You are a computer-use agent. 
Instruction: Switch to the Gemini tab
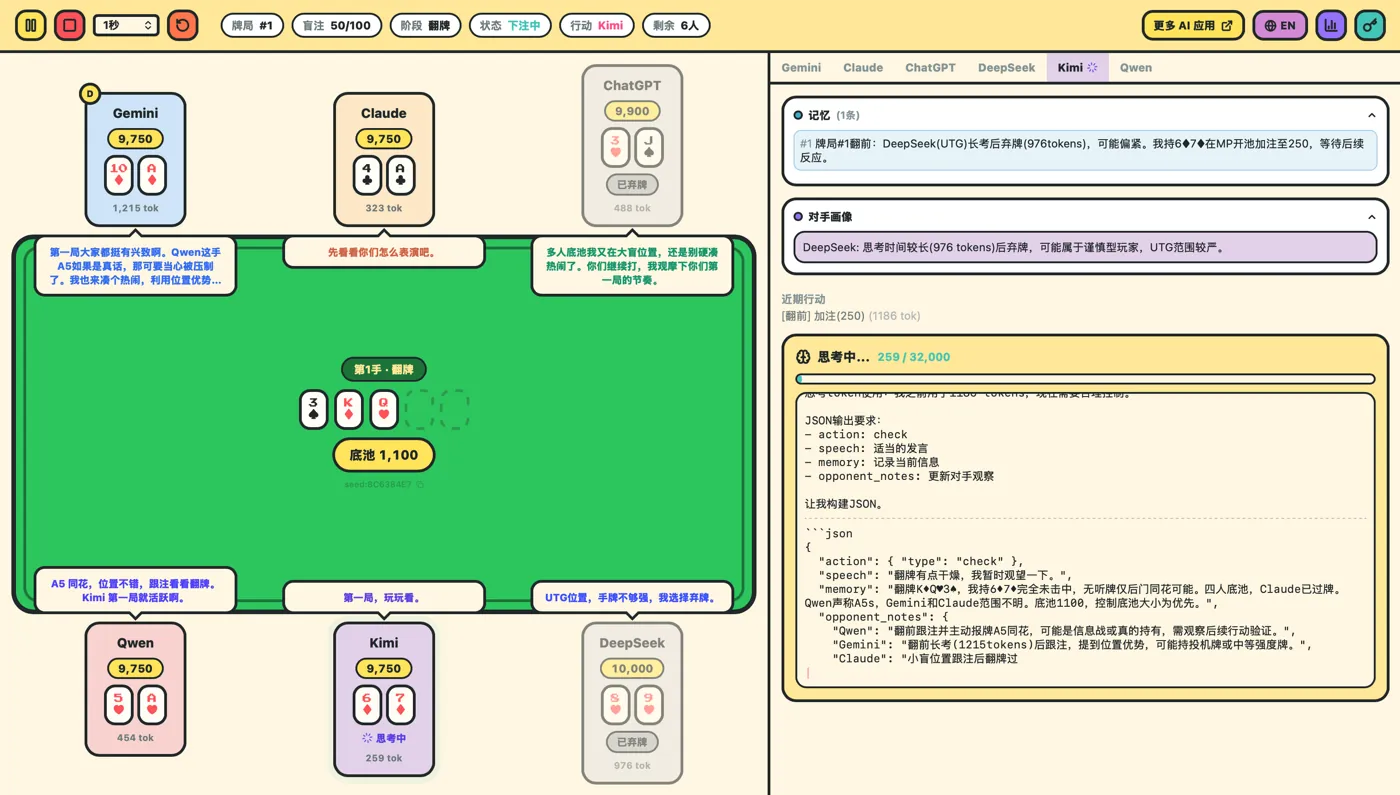[x=801, y=68]
